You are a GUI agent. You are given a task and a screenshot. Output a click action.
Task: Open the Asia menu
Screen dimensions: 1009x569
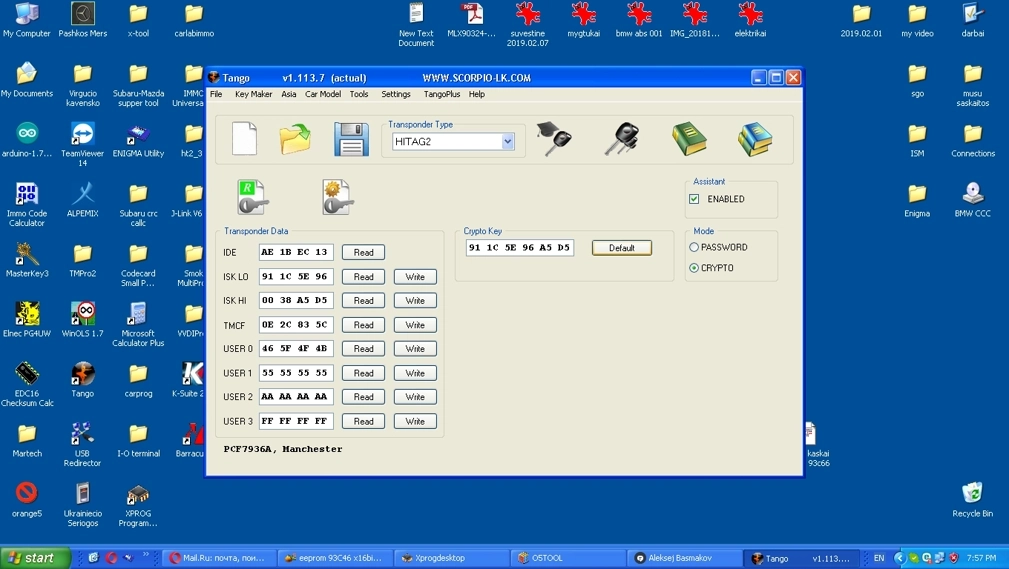coord(289,94)
